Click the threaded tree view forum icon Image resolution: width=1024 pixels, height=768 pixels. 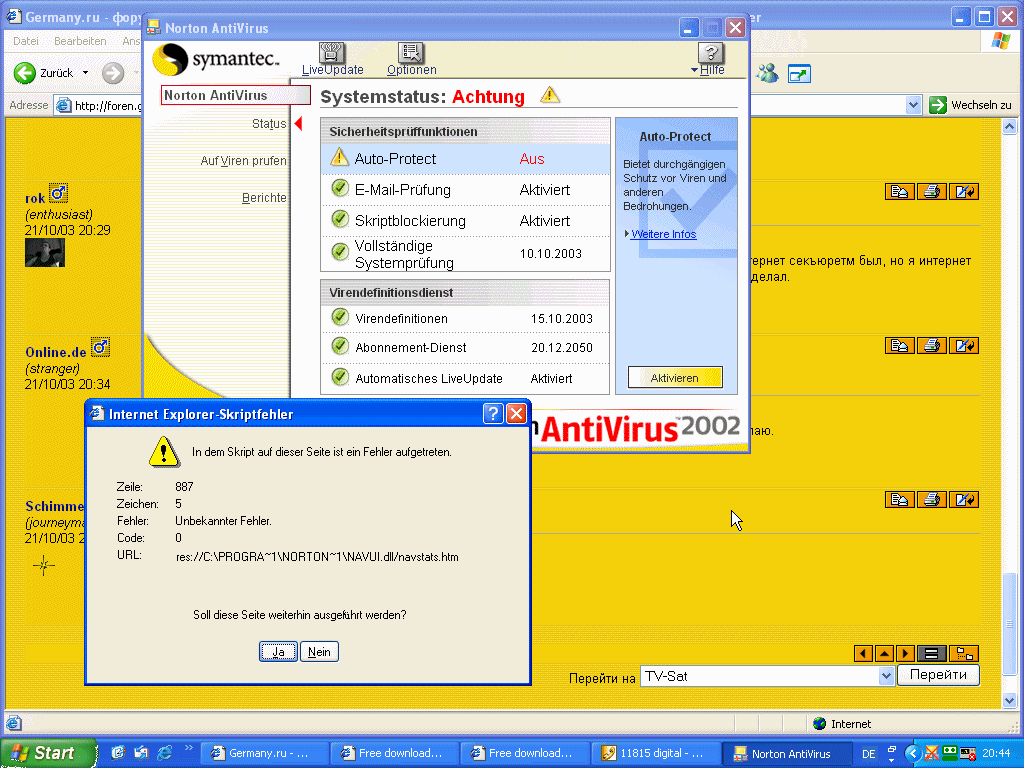[x=964, y=653]
